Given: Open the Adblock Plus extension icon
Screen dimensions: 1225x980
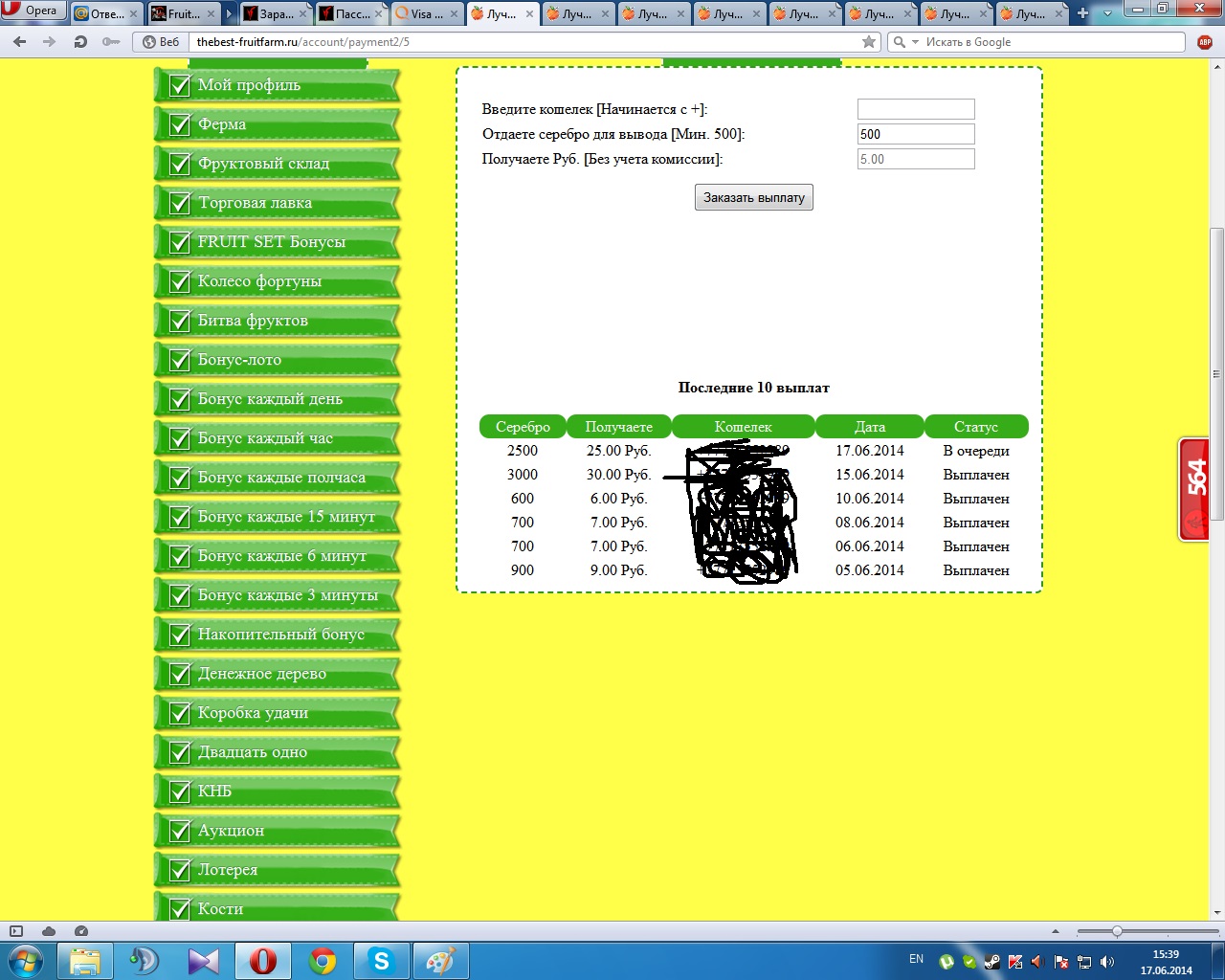Looking at the screenshot, I should click(1205, 42).
